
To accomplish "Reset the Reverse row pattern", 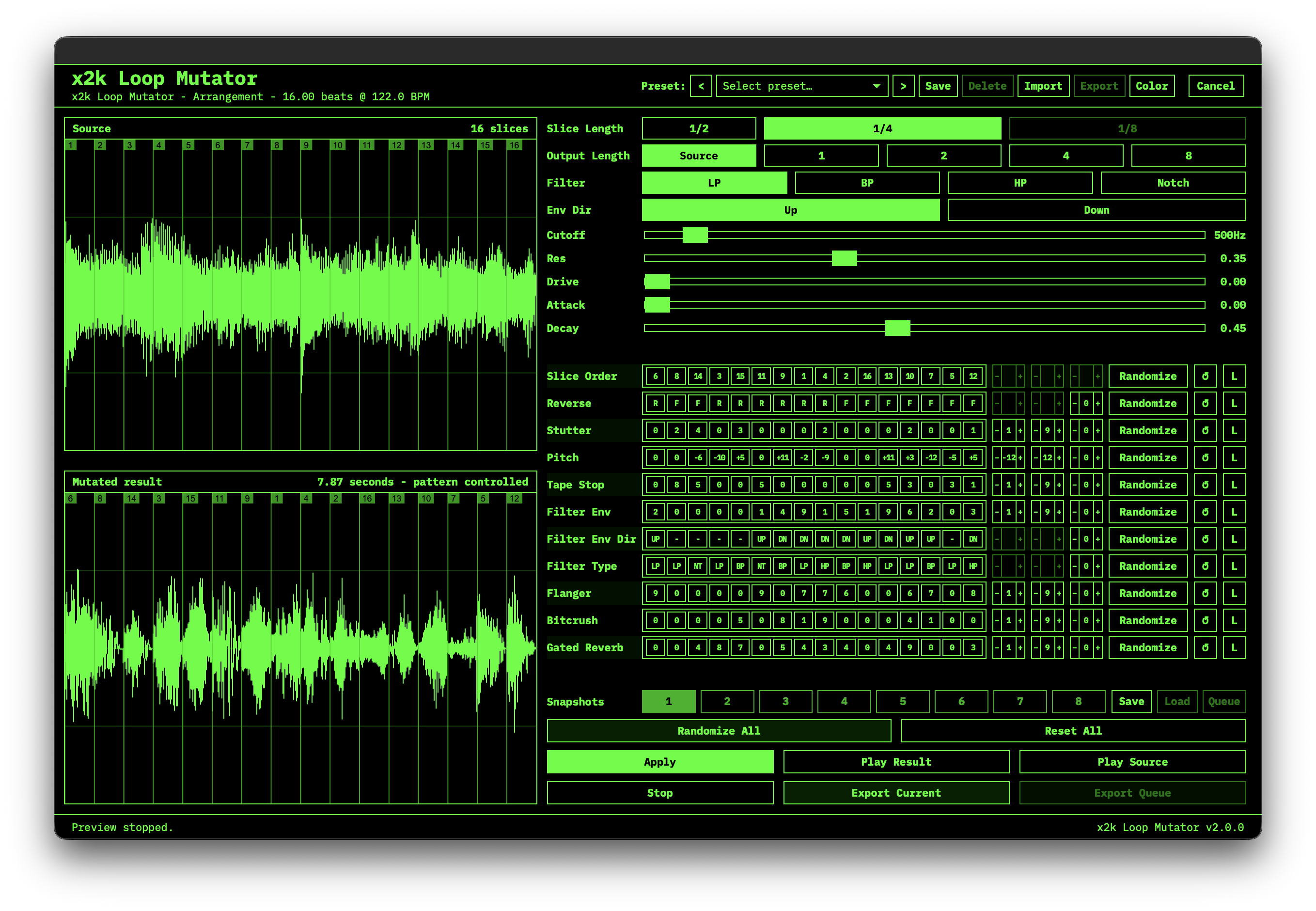I will 1205,404.
